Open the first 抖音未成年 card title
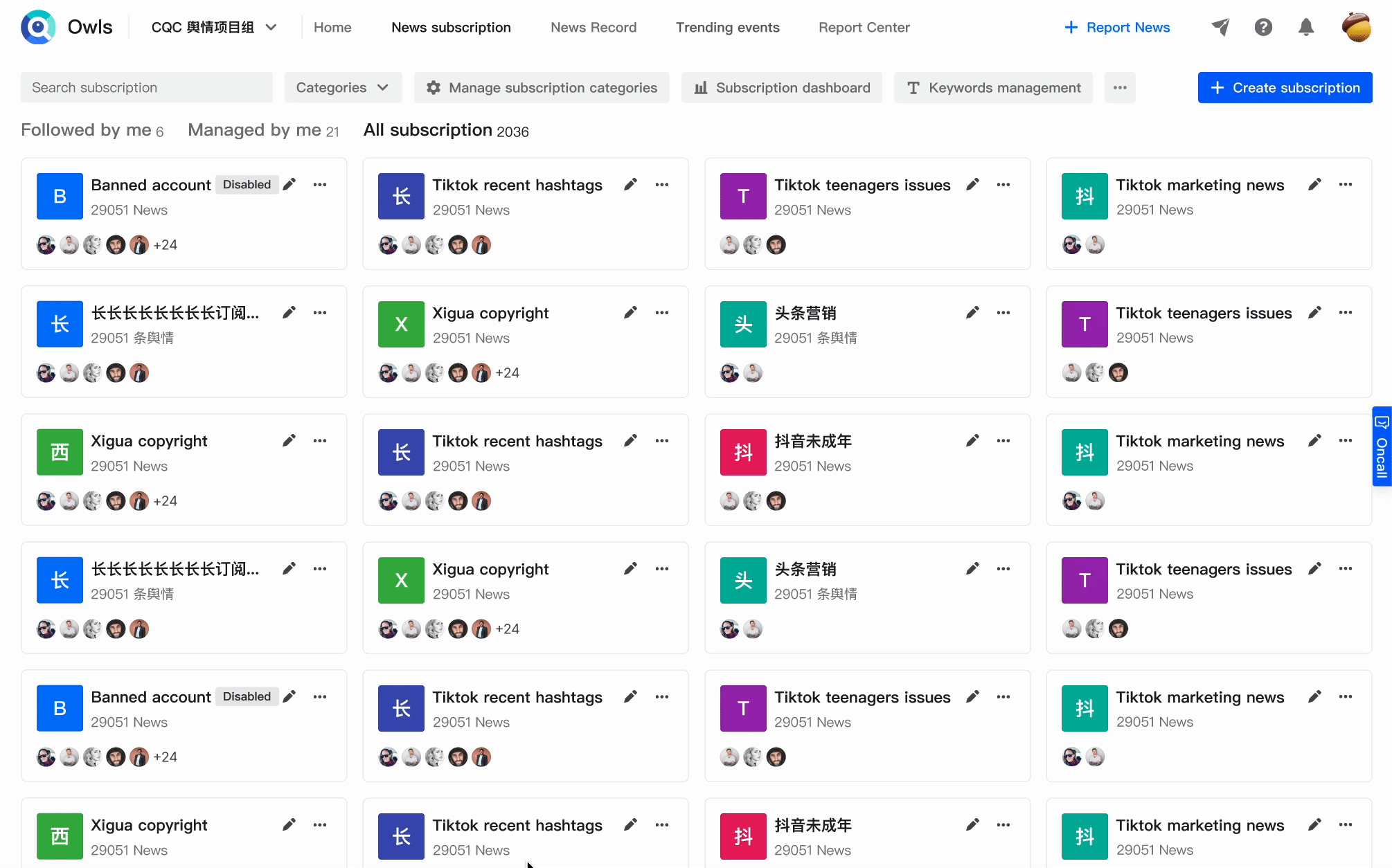Viewport: 1392px width, 868px height. (x=813, y=441)
